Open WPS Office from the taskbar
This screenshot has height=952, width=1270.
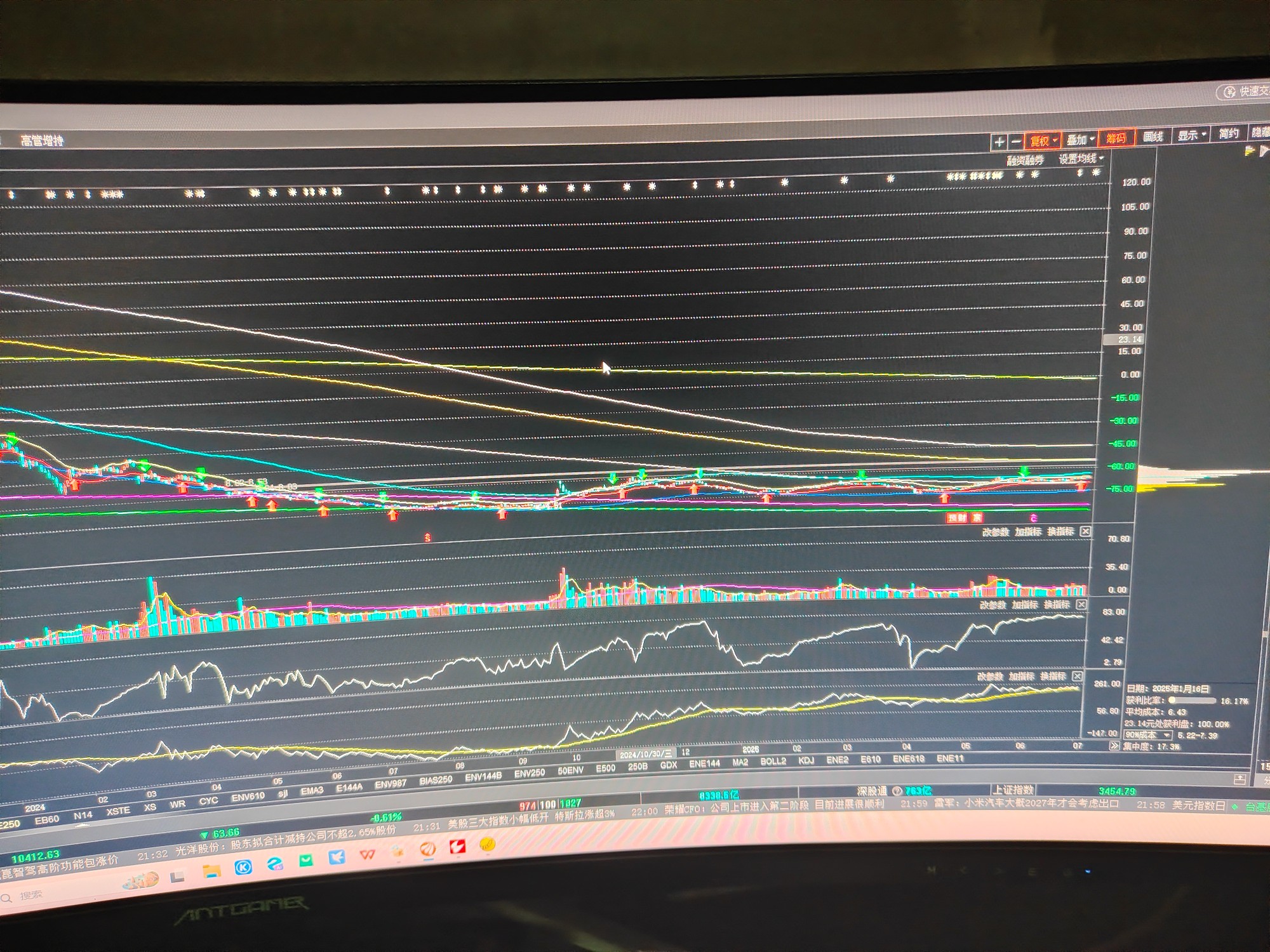pyautogui.click(x=367, y=854)
